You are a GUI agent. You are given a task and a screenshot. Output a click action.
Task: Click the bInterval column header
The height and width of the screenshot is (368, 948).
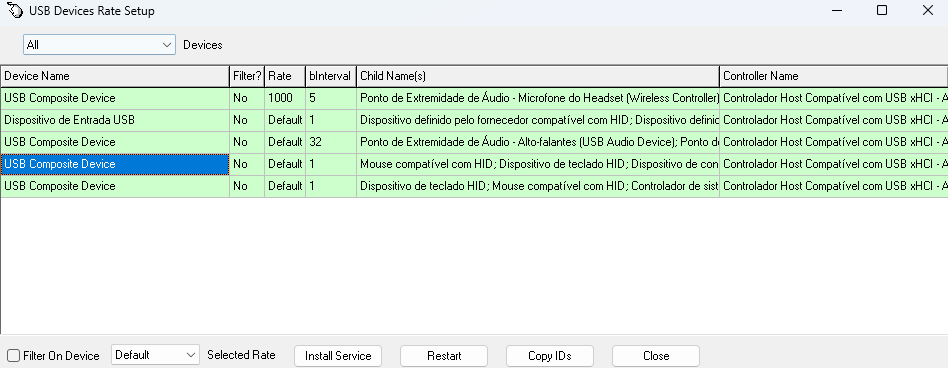click(331, 76)
